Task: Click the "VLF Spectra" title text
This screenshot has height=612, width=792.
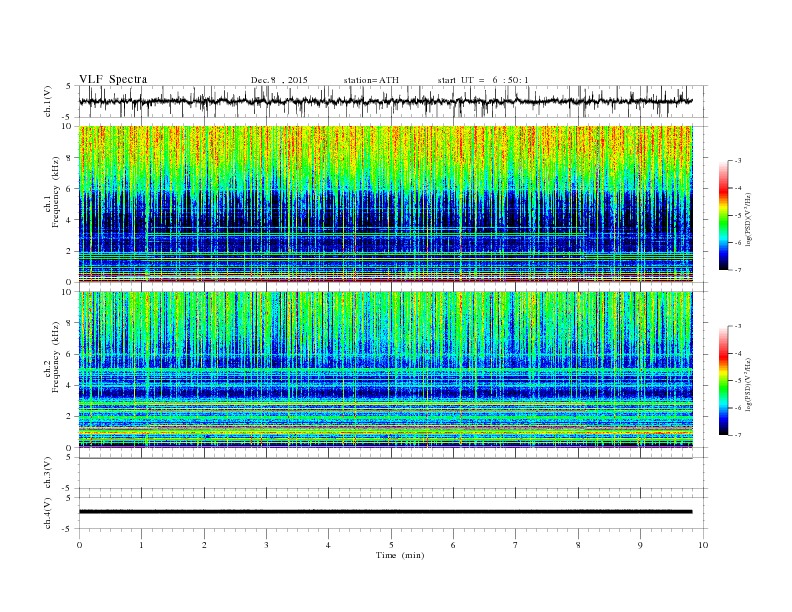Action: pos(113,79)
